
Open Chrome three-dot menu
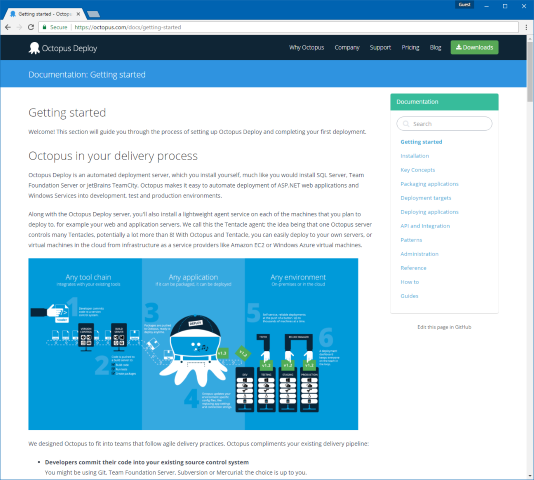pyautogui.click(x=526, y=27)
